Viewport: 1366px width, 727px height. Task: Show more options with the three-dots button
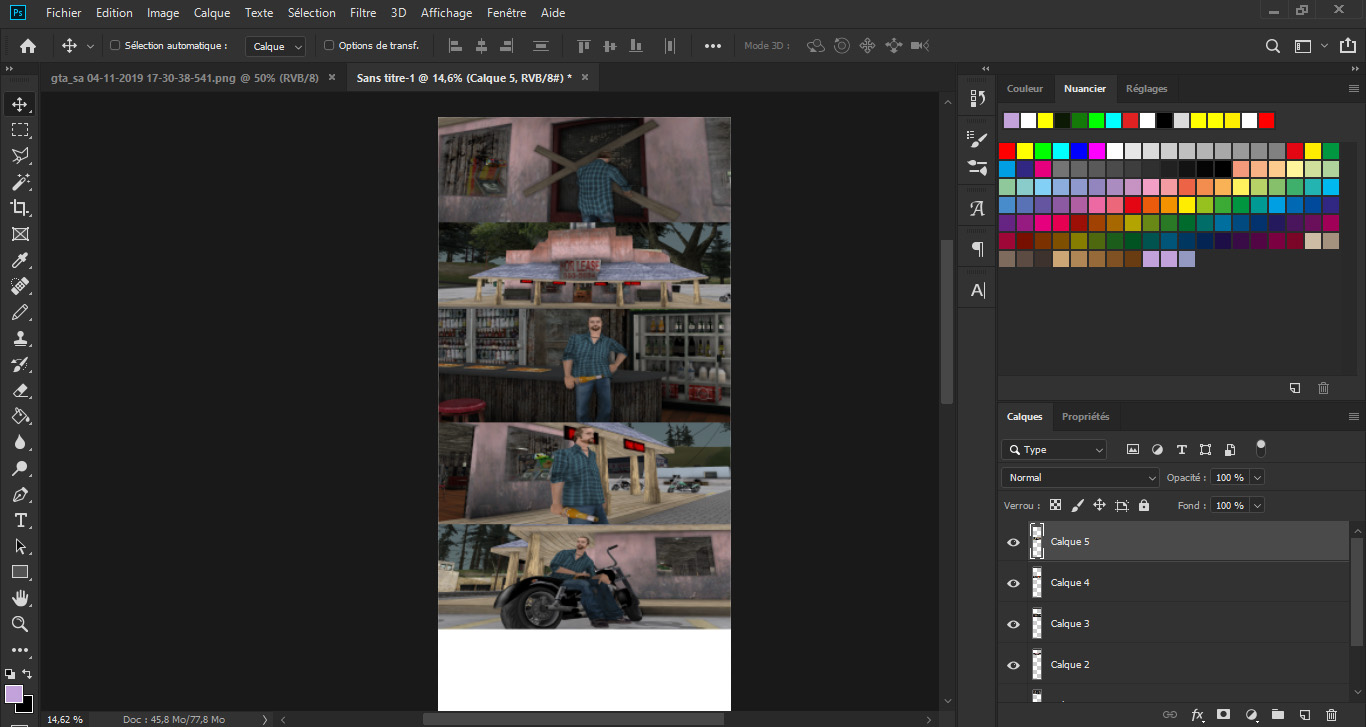[x=713, y=46]
